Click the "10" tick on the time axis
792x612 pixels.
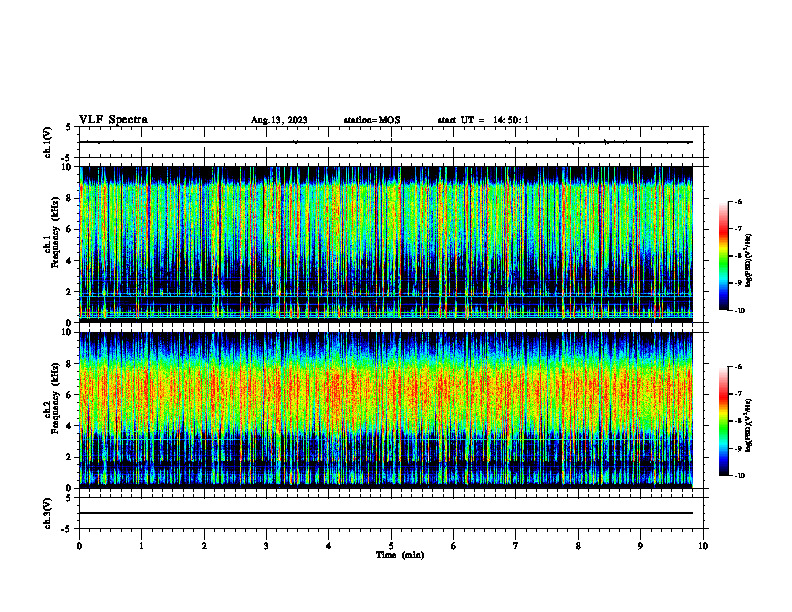pyautogui.click(x=703, y=546)
